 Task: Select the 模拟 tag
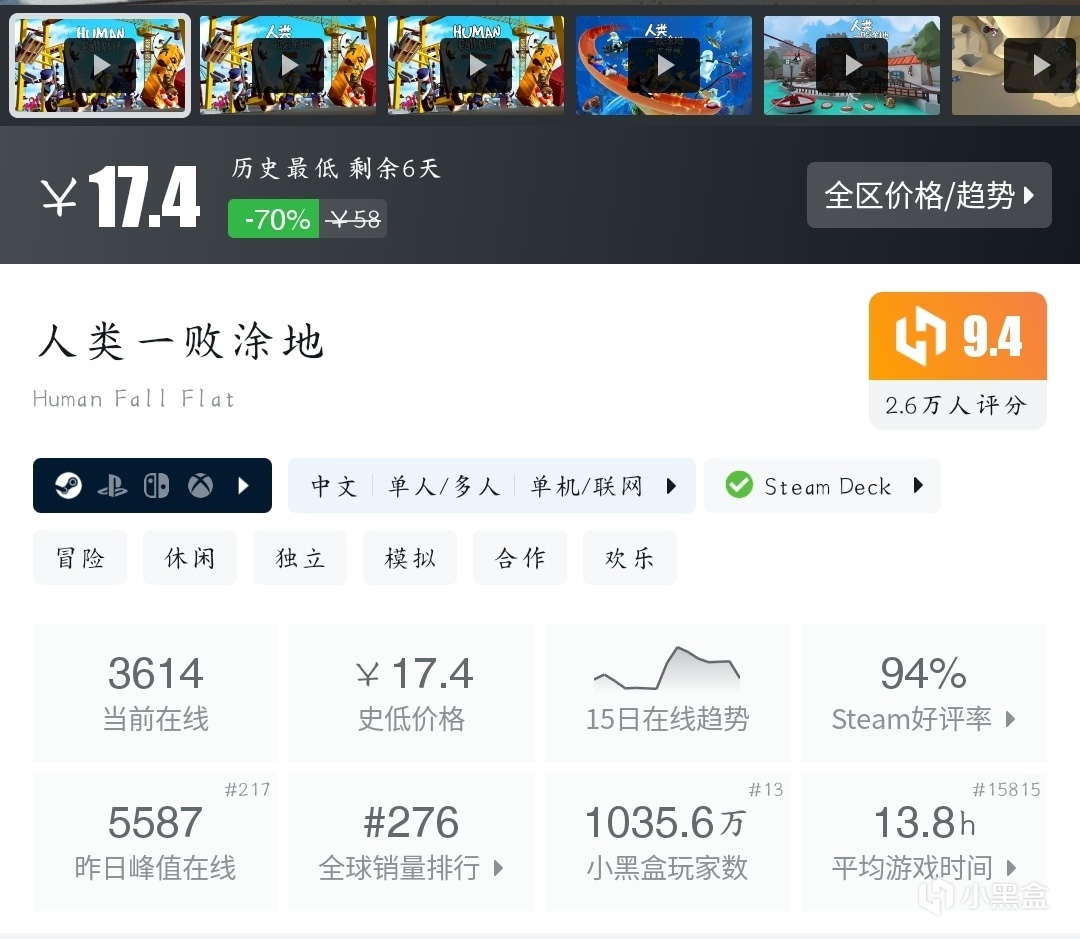pyautogui.click(x=410, y=557)
